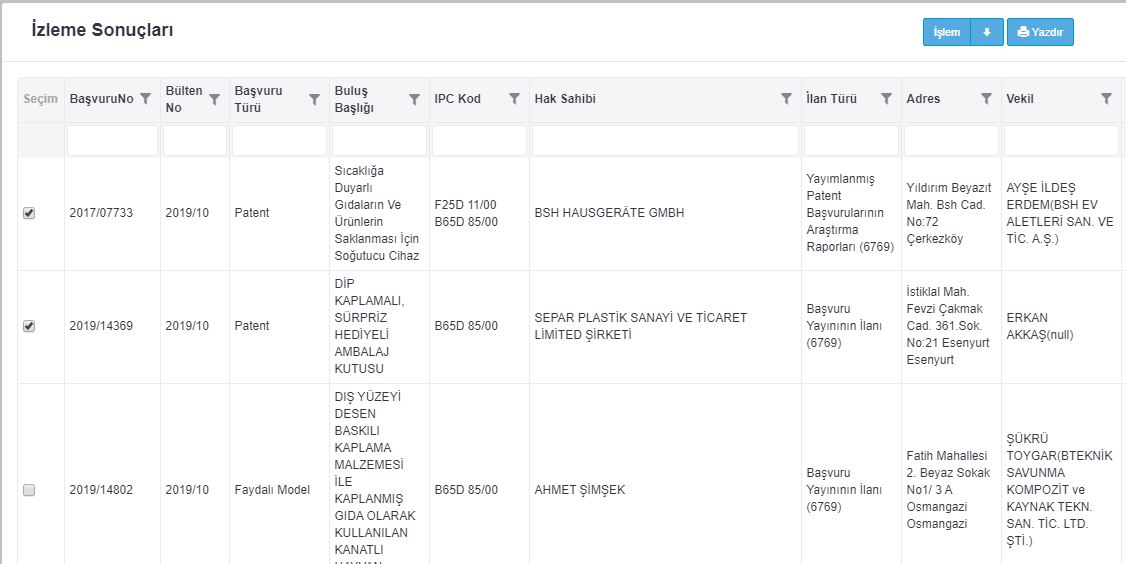
Task: Open the Hak Sahibi column filter icon
Action: coord(786,99)
